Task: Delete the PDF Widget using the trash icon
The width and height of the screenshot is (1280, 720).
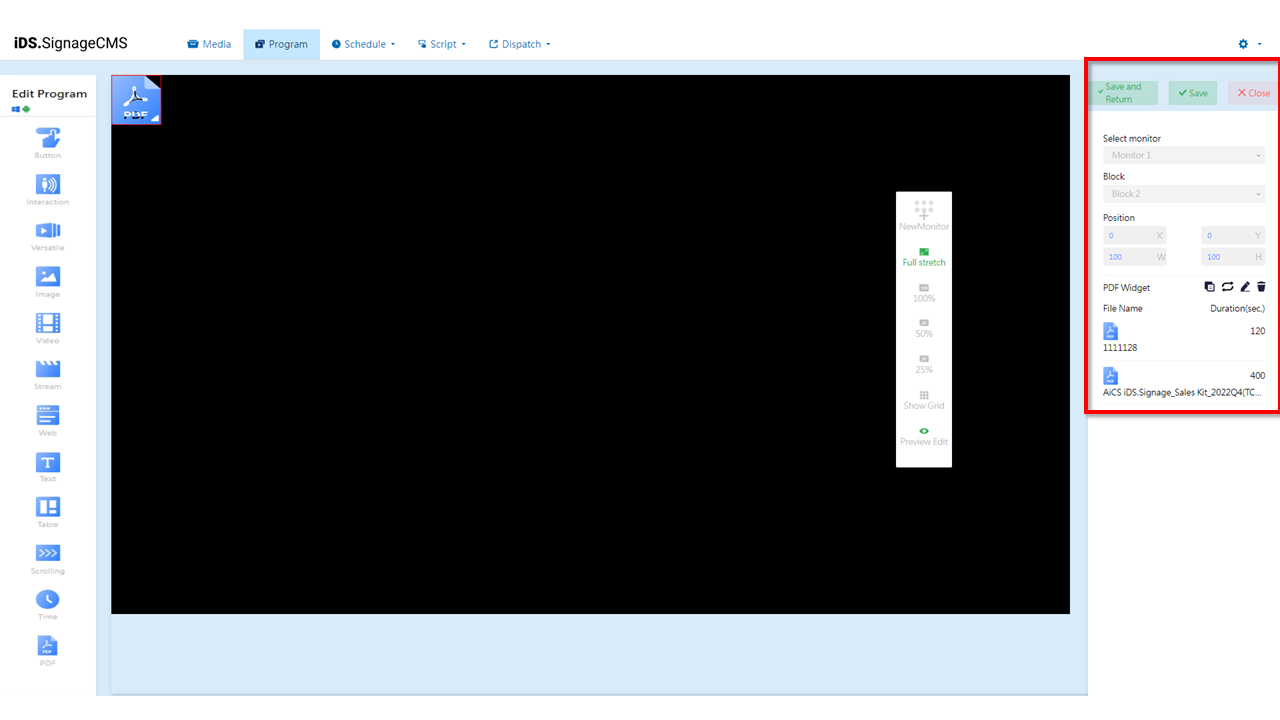Action: [1261, 287]
